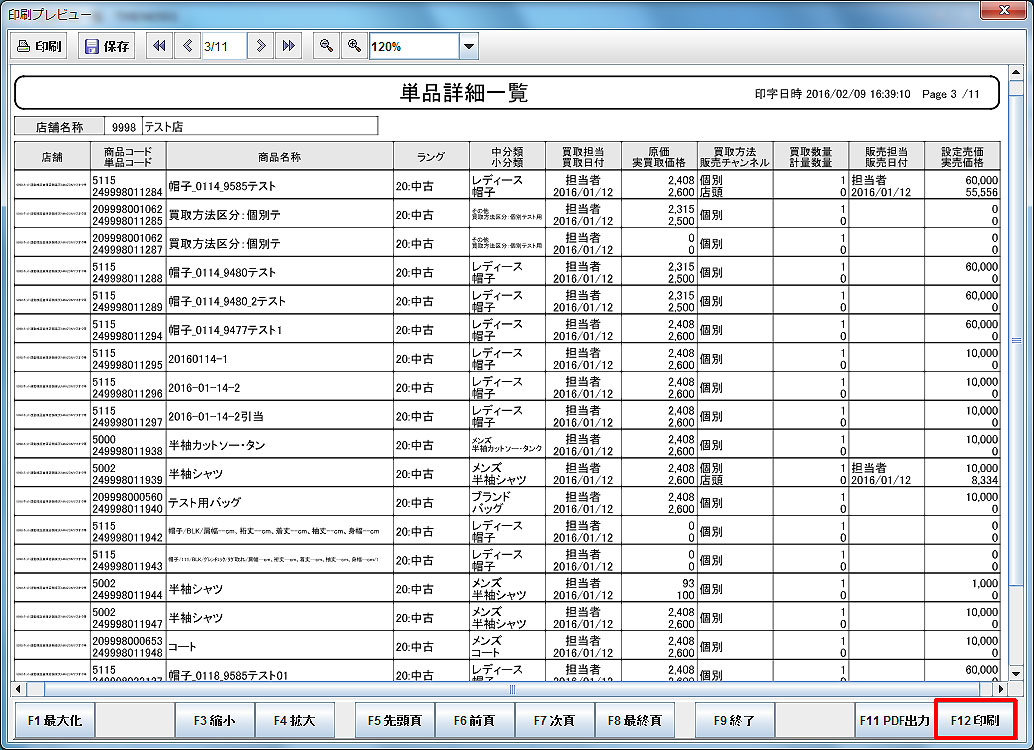
Task: Click the vertical scrollbar down arrow
Action: tap(1017, 672)
